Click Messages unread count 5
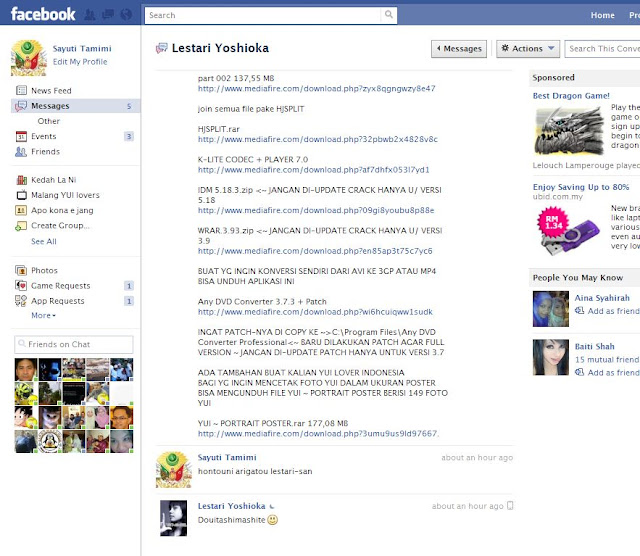640x556 pixels. tap(129, 106)
